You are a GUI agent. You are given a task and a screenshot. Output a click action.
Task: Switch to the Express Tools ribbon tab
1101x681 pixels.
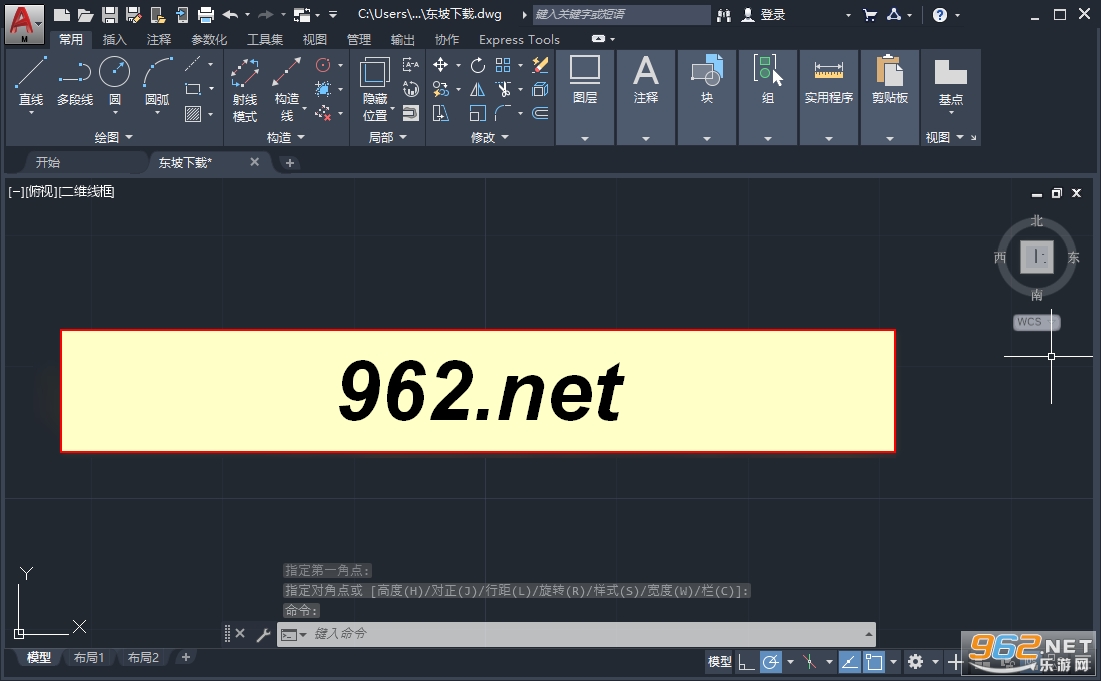(x=519, y=39)
